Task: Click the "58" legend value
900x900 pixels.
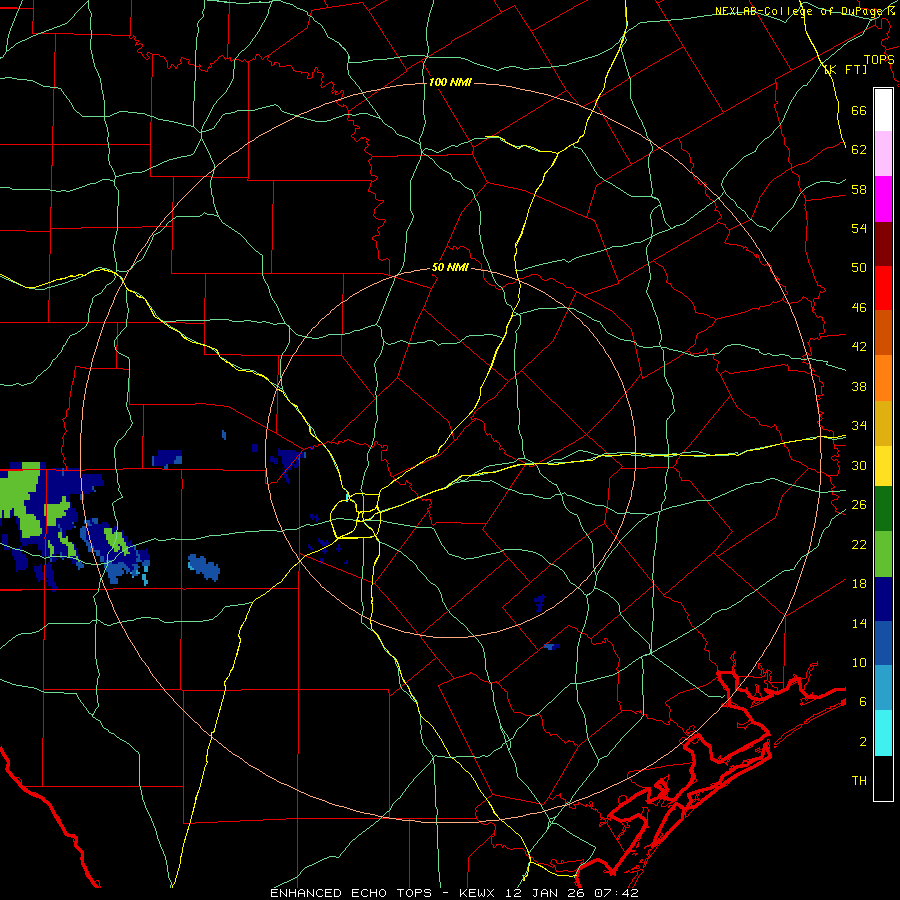Action: [859, 189]
